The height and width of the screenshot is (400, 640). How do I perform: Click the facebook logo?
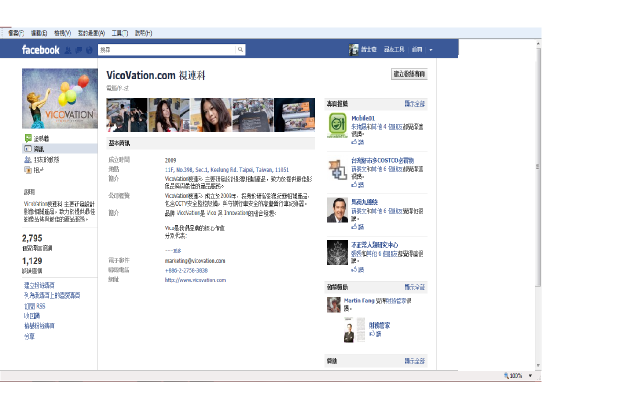click(40, 50)
